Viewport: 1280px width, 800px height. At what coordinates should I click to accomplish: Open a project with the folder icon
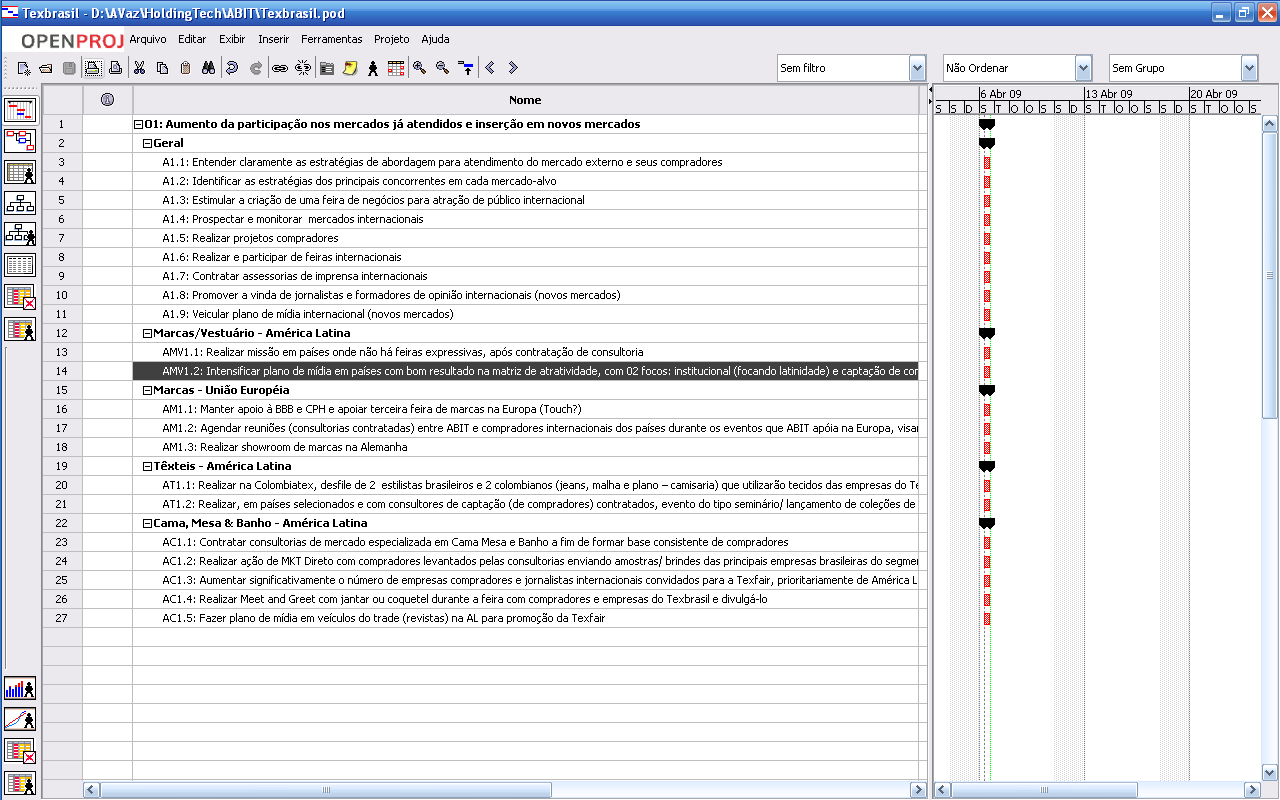[x=46, y=68]
